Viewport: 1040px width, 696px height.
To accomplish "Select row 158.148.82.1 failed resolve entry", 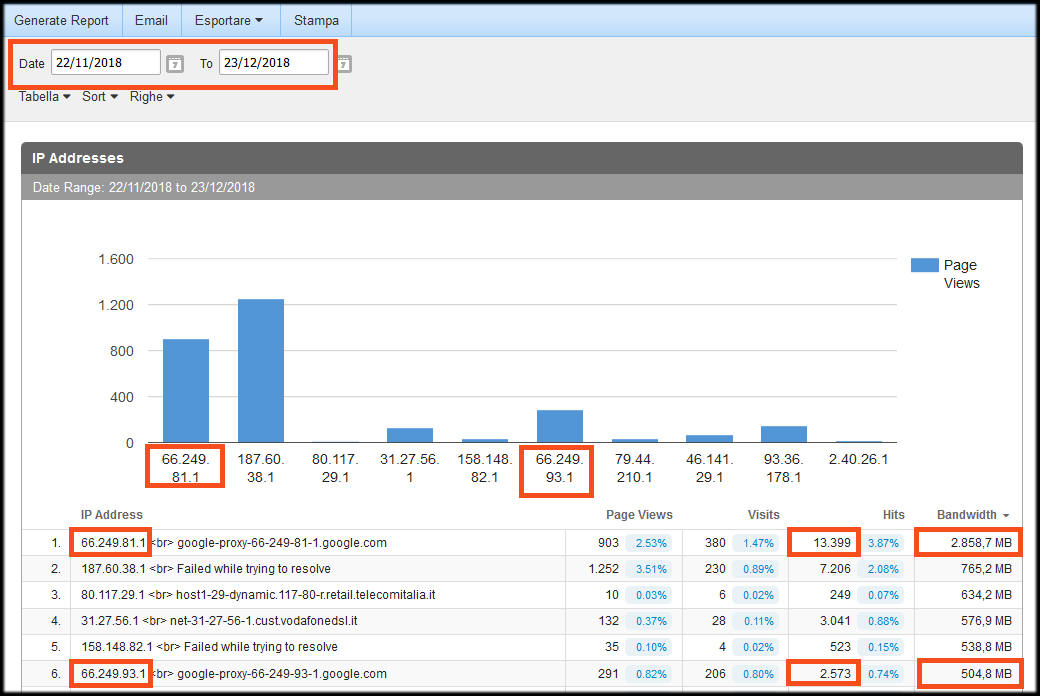I will pyautogui.click(x=521, y=647).
